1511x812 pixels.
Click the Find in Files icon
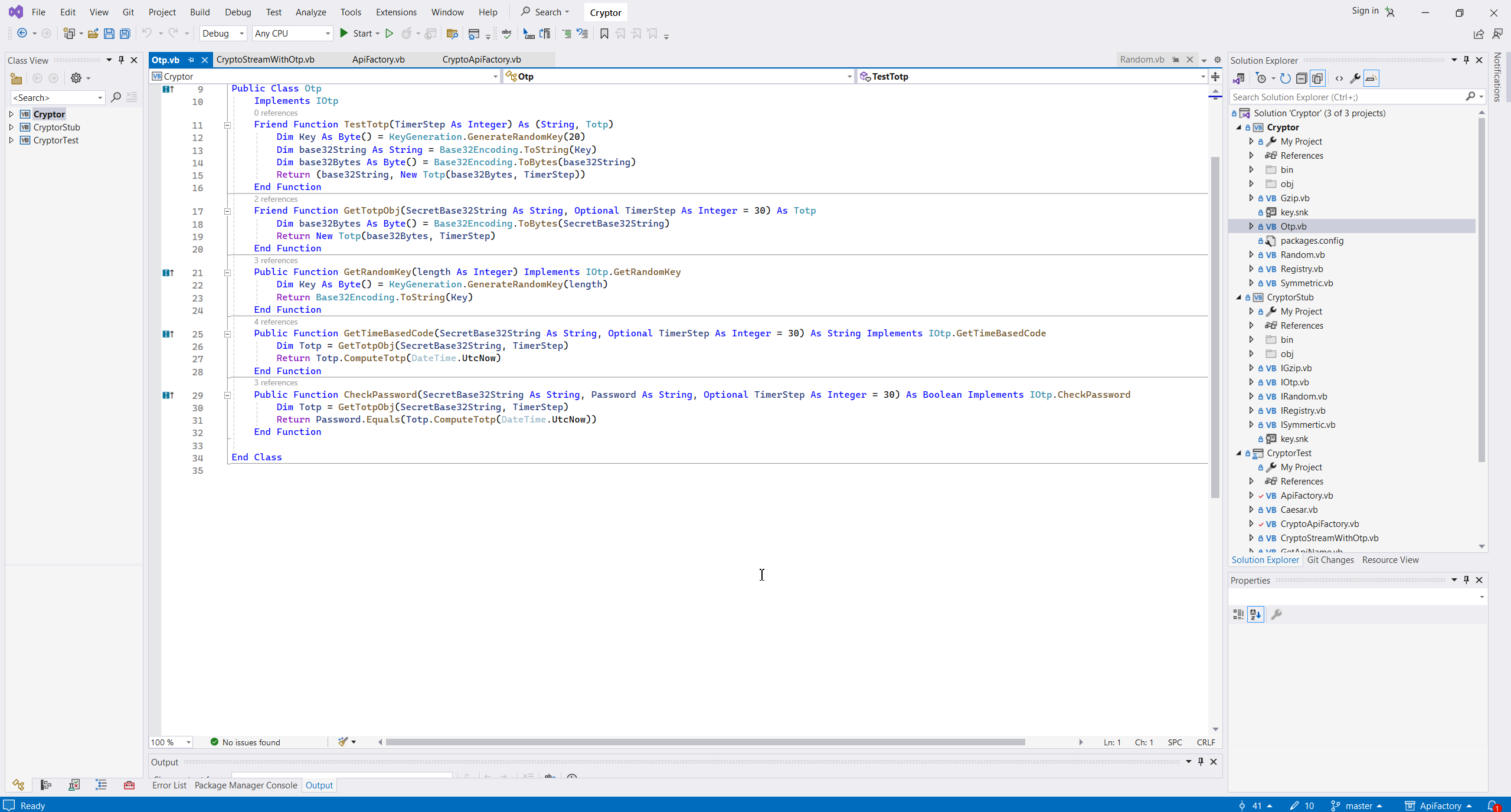452,34
